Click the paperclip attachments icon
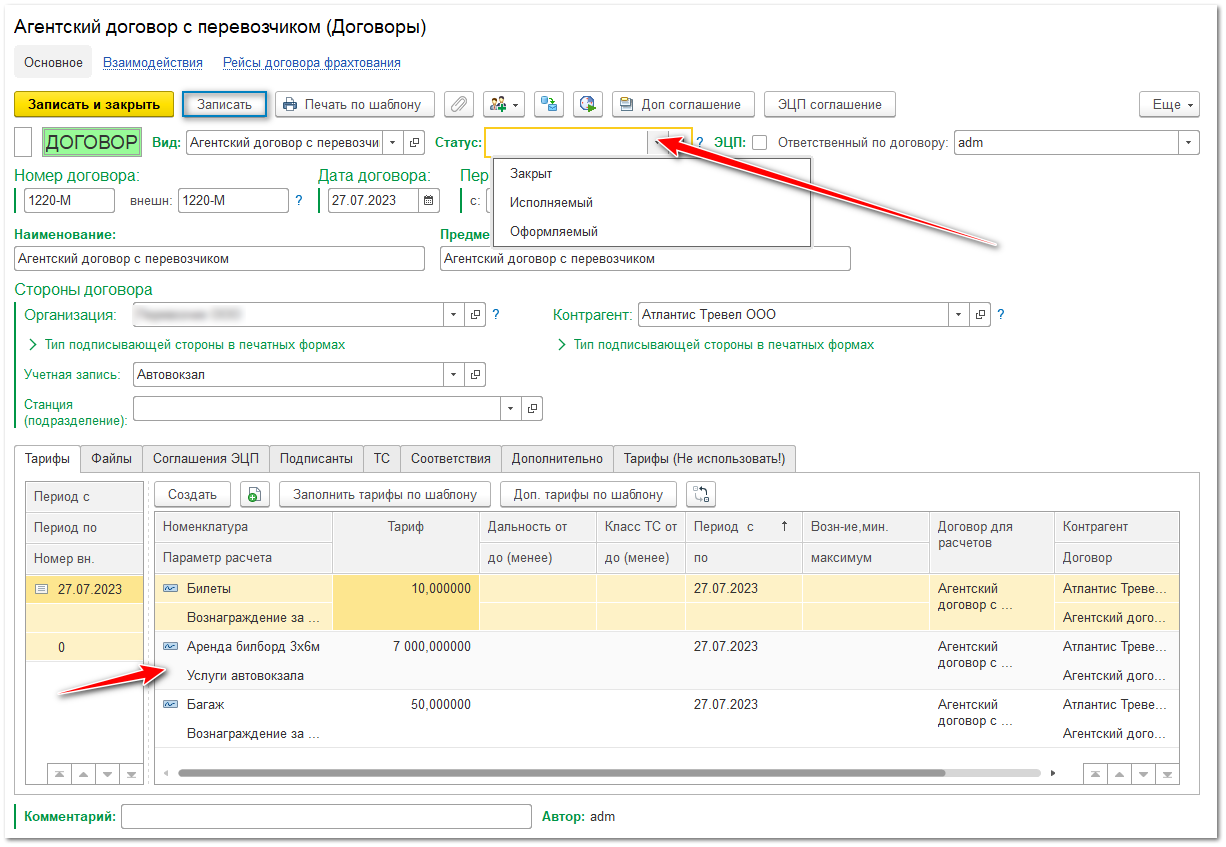Screen dimensions: 1226x847 458,104
